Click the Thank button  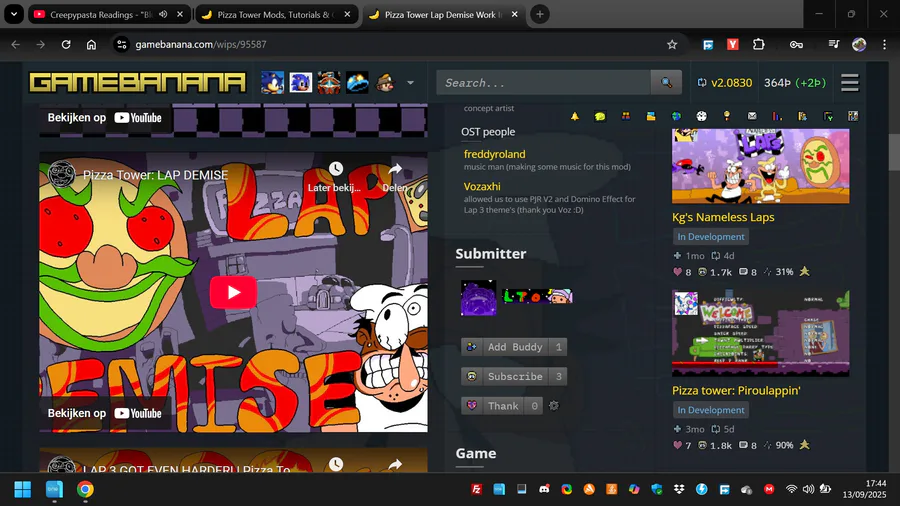(502, 406)
